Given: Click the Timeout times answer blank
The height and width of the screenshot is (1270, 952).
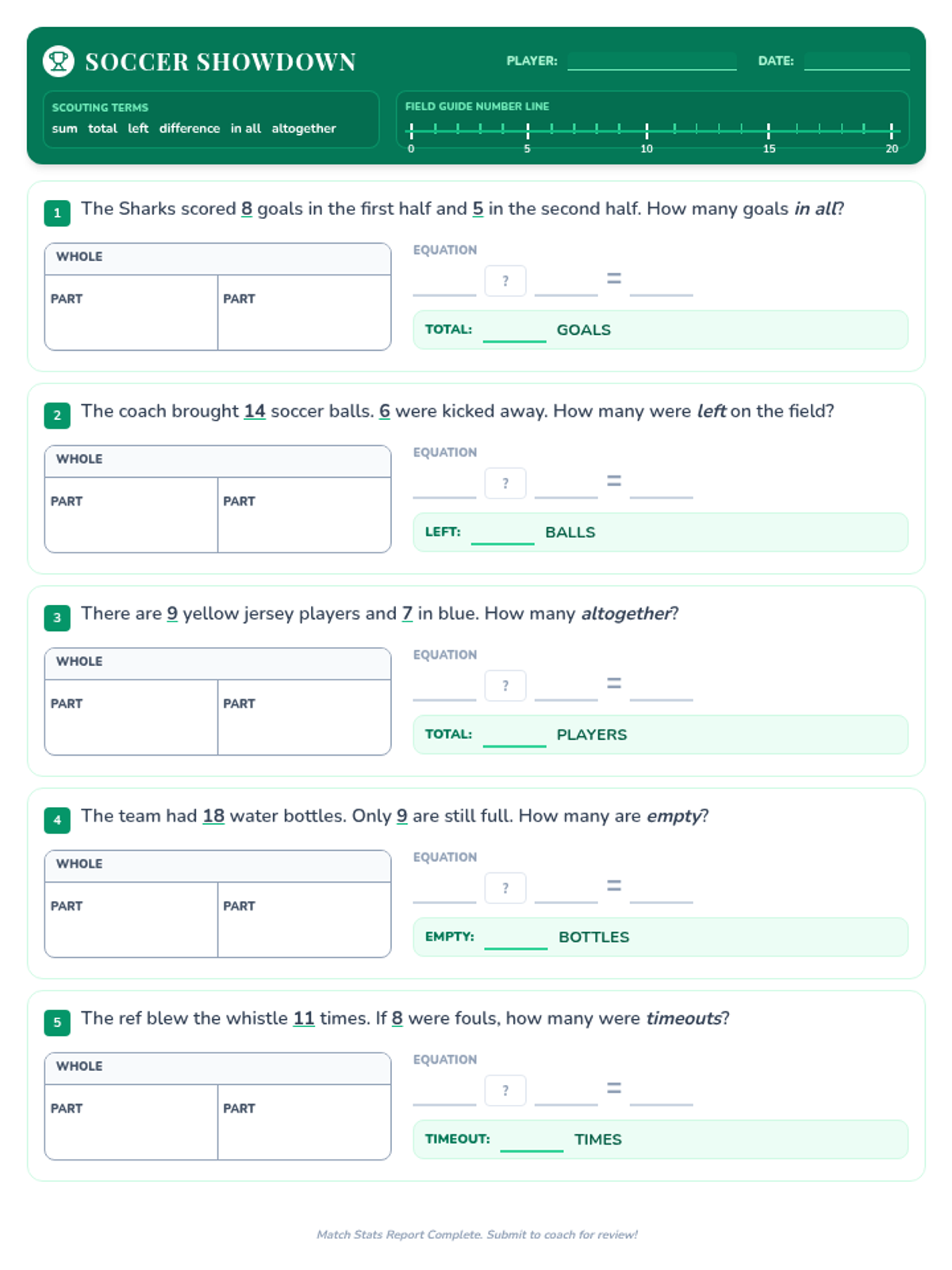Looking at the screenshot, I should tap(532, 1141).
